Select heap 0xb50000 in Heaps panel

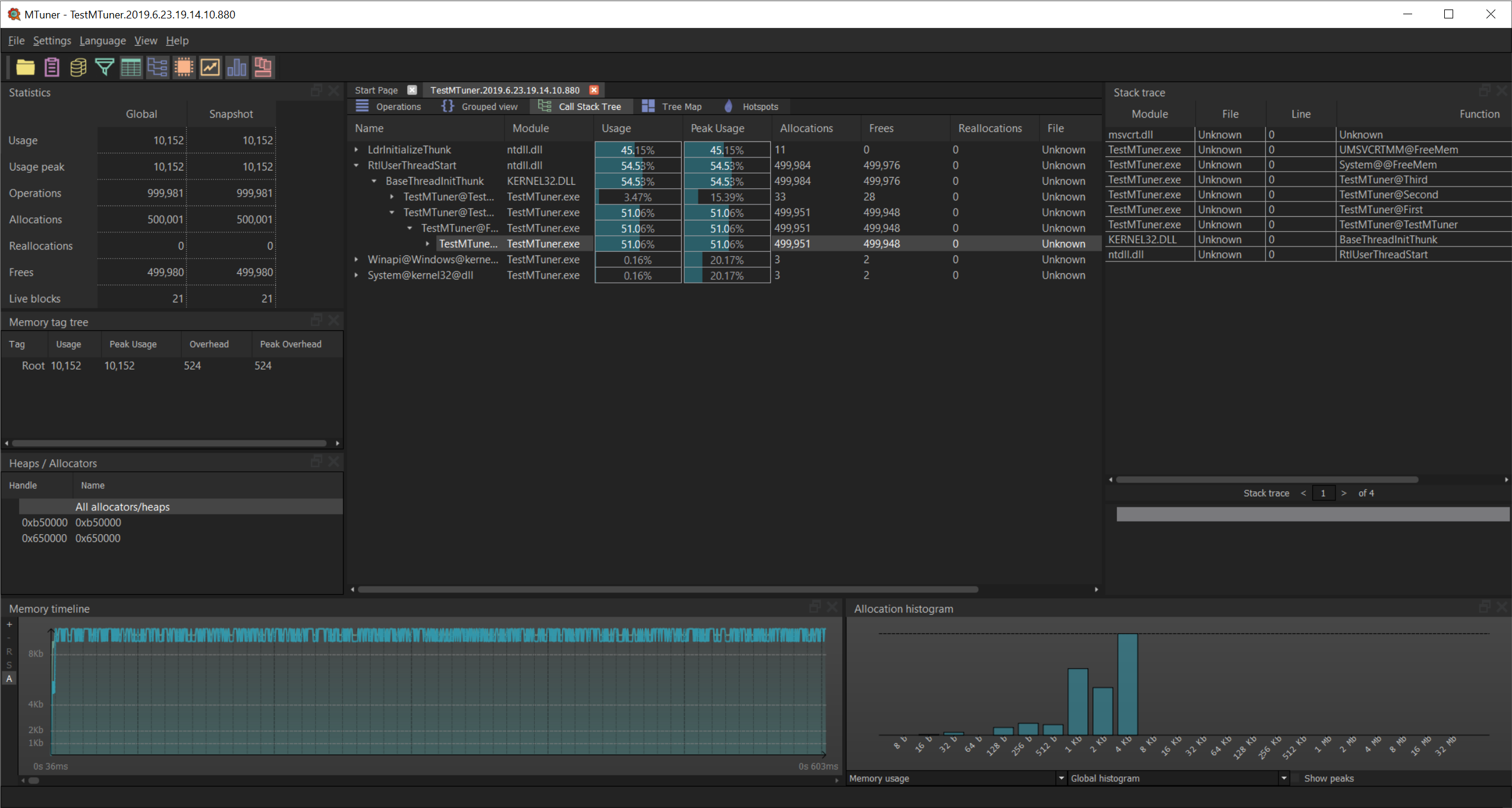pos(45,522)
